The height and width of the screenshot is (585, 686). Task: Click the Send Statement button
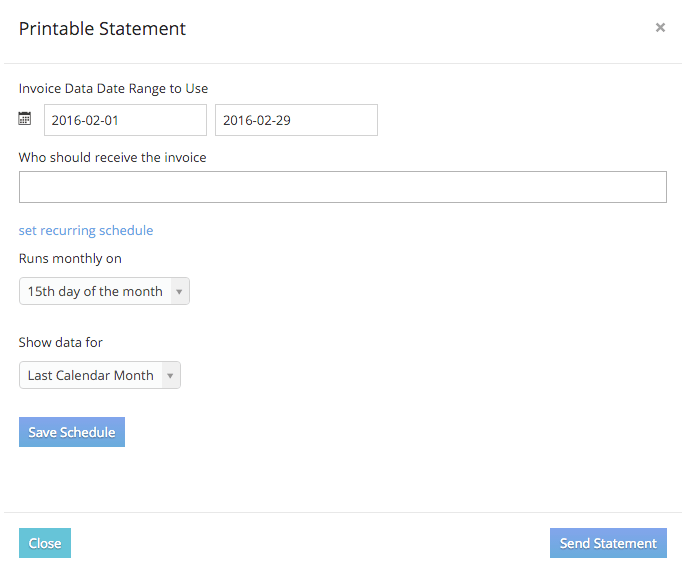click(608, 543)
